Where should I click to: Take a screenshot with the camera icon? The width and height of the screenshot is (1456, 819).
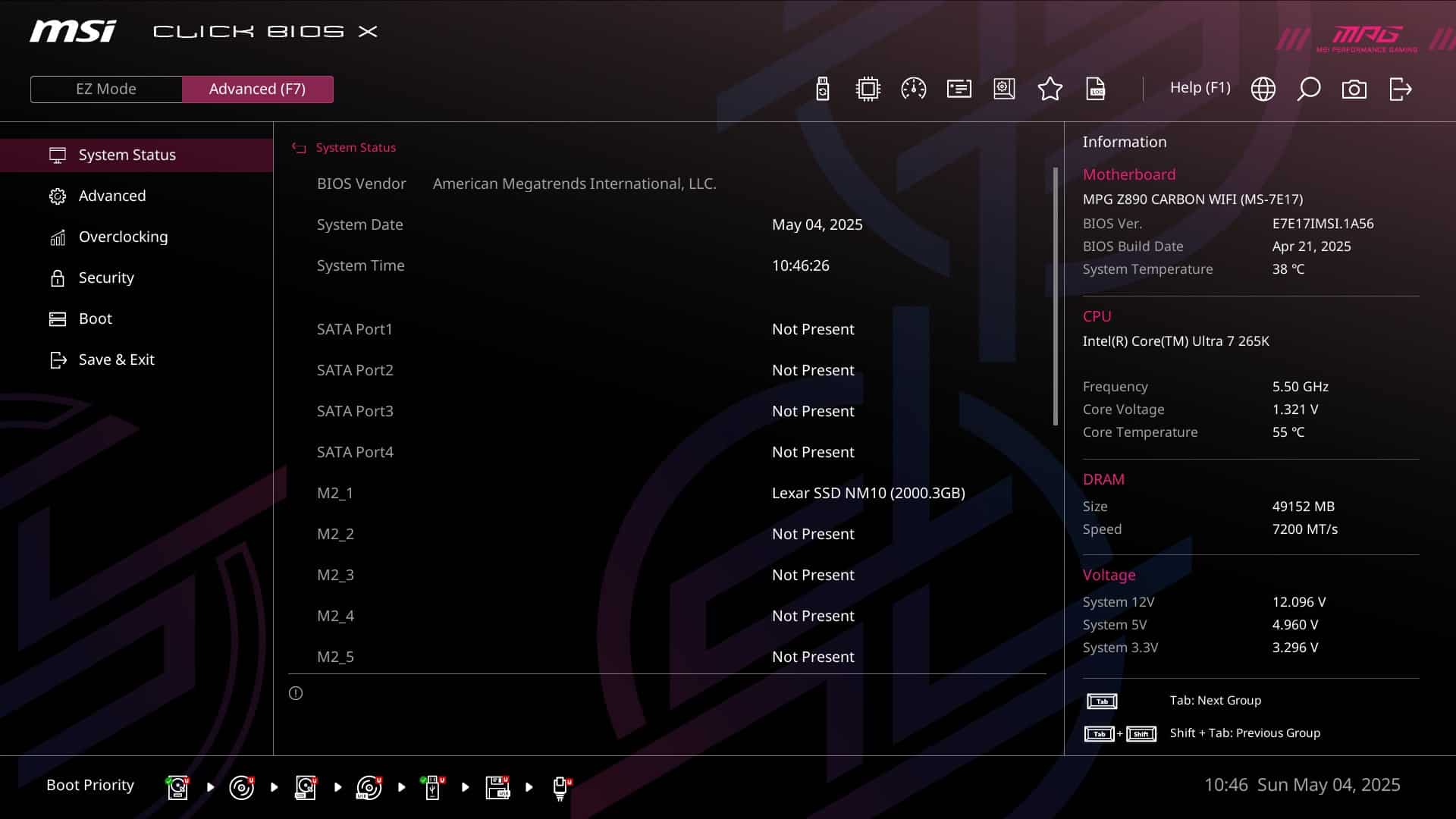tap(1354, 89)
